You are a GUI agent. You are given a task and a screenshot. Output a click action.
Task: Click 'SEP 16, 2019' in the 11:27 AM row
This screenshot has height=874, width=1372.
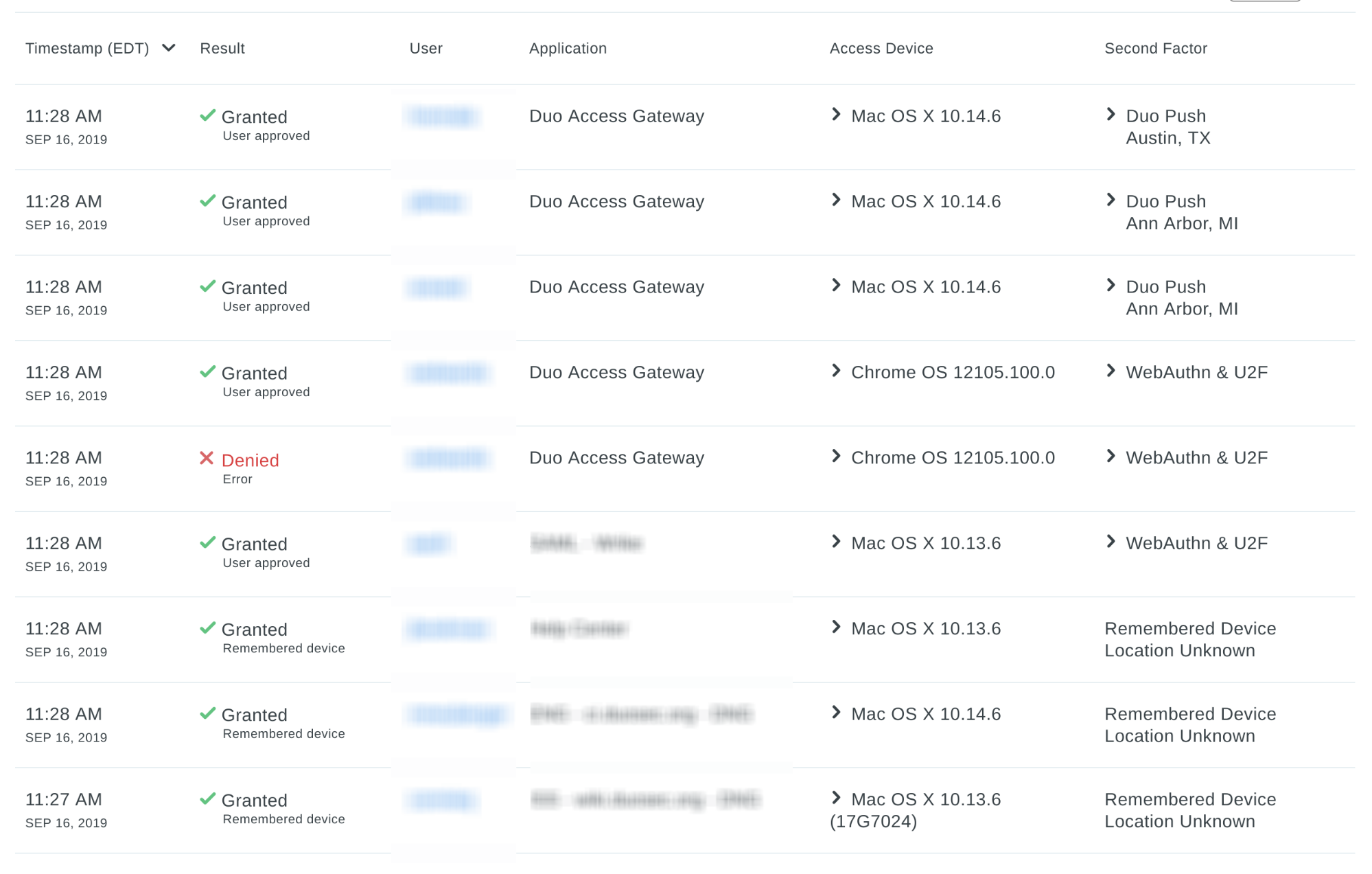(66, 823)
